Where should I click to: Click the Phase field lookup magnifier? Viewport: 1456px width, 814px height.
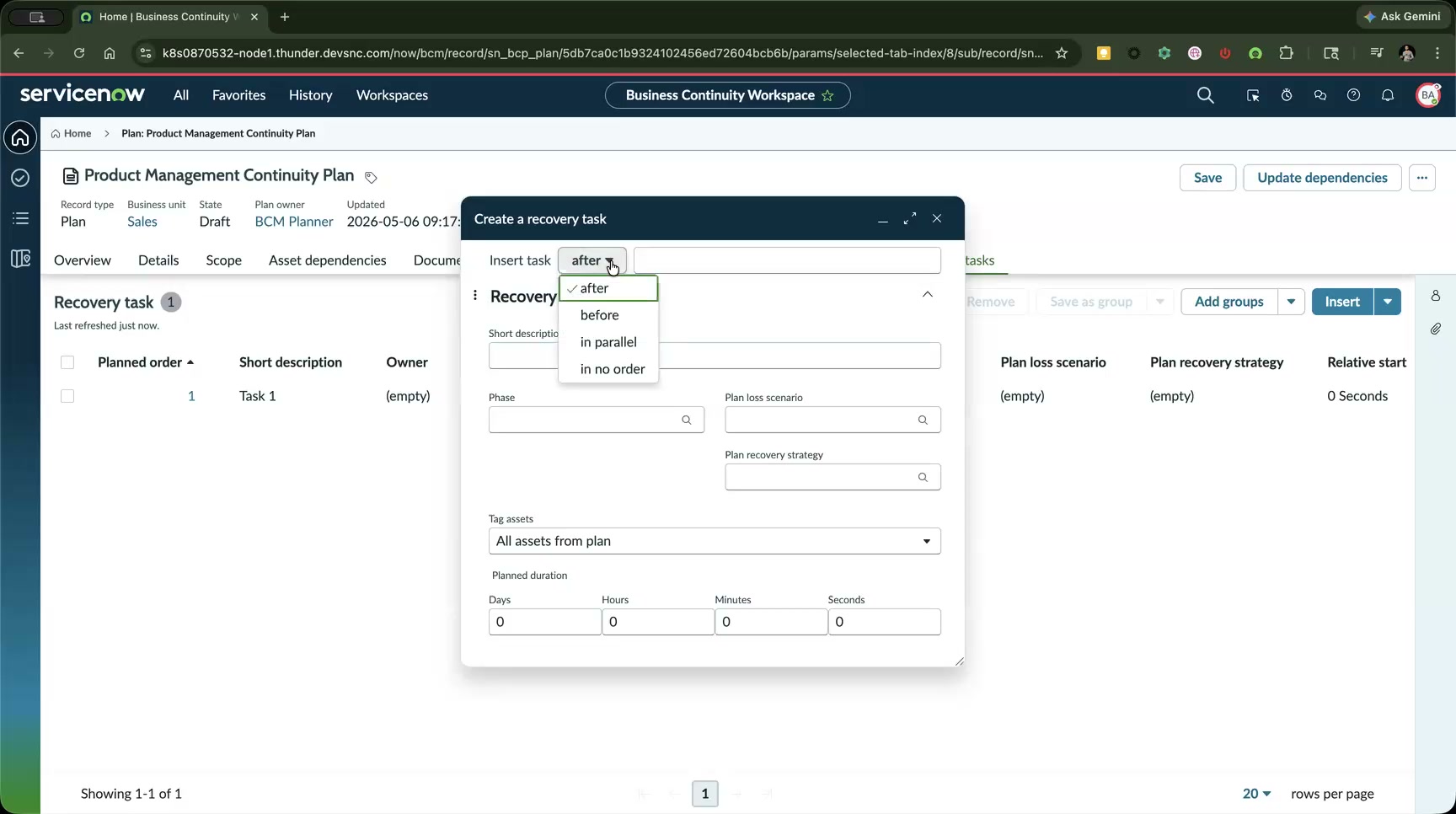point(687,420)
